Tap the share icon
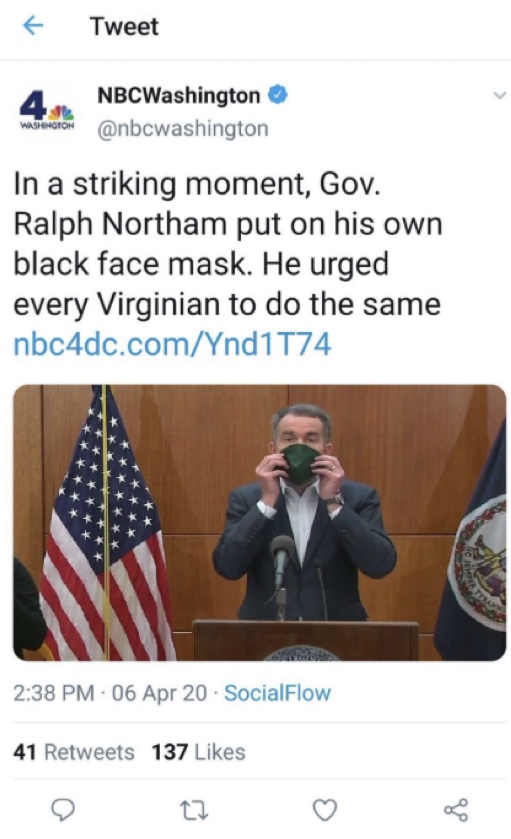The width and height of the screenshot is (511, 839). click(x=456, y=810)
